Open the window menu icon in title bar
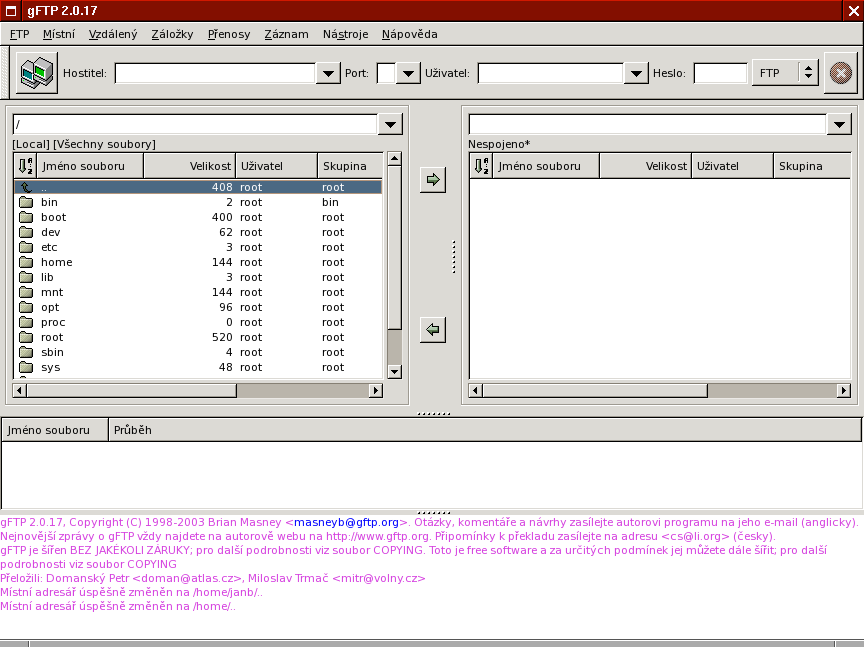The width and height of the screenshot is (864, 647). pyautogui.click(x=11, y=10)
